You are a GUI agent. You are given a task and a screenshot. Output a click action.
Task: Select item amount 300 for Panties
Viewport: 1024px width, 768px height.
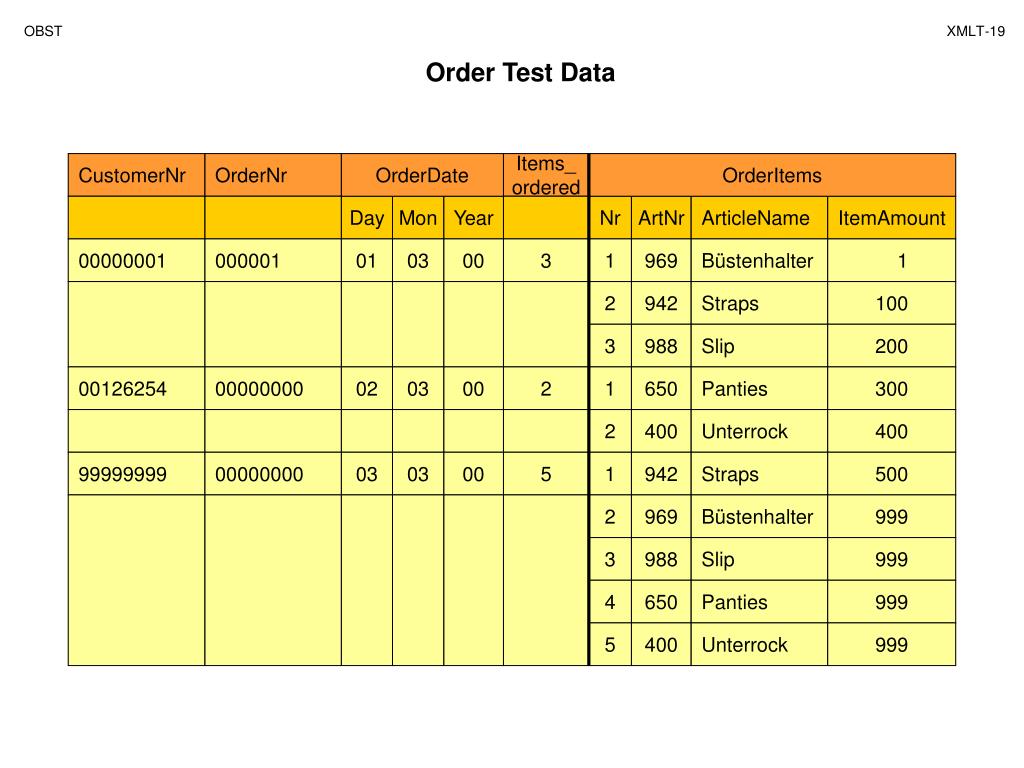[x=891, y=389]
